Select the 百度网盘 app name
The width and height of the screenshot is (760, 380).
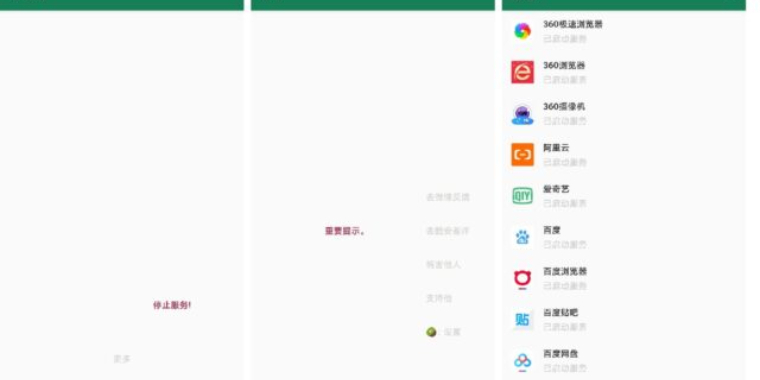pos(560,354)
